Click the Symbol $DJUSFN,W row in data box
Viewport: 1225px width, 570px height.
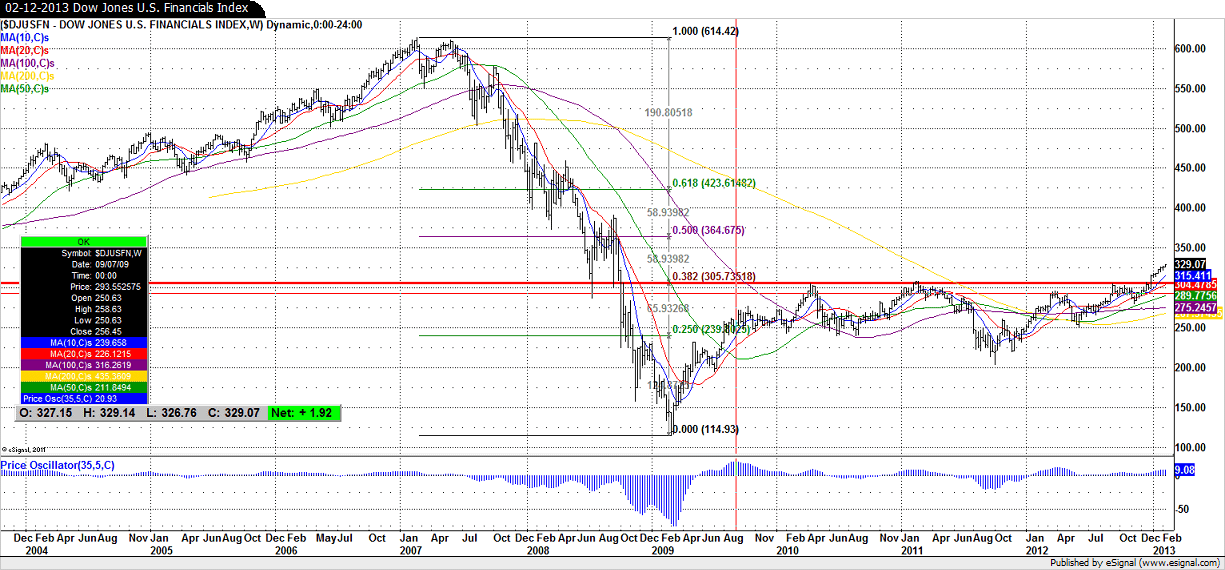coord(84,253)
